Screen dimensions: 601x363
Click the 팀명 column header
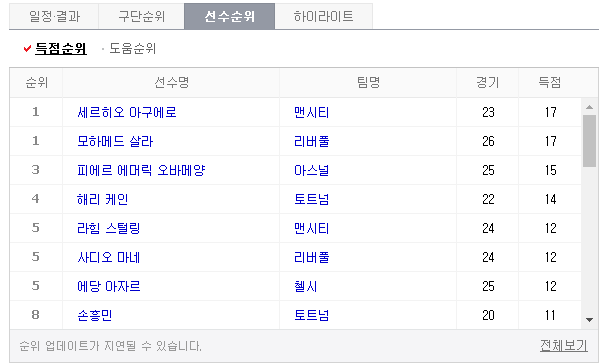pos(368,82)
